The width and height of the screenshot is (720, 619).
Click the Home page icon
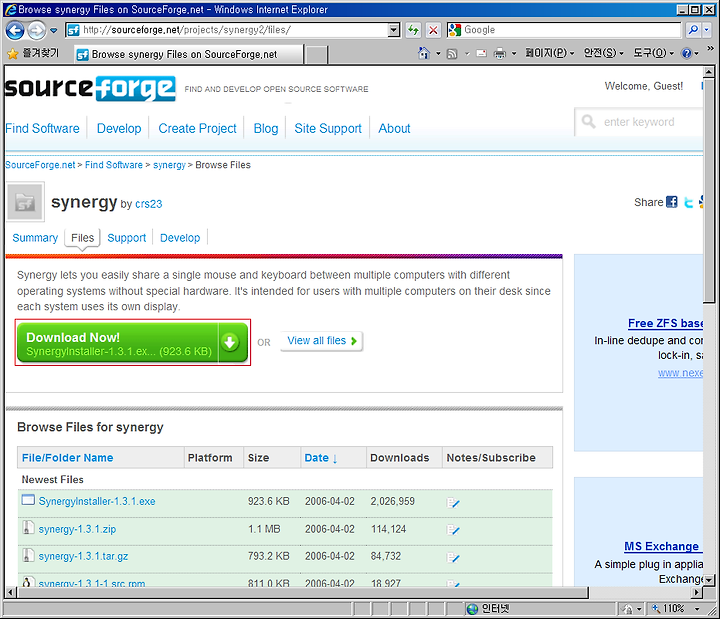424,53
